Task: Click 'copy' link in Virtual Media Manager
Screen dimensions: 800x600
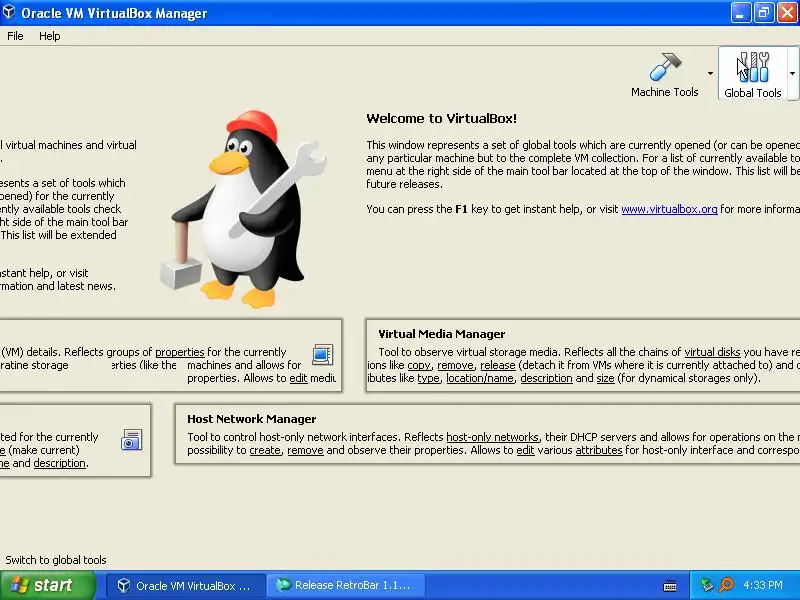Action: [x=419, y=365]
